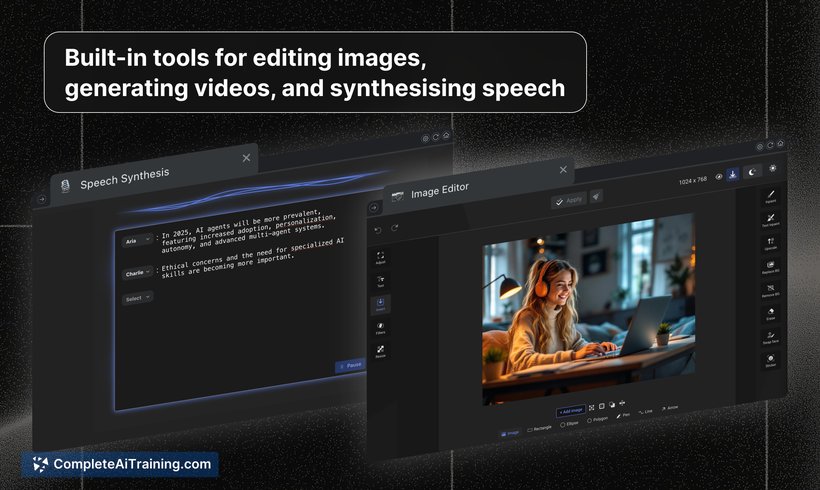820x490 pixels.
Task: Click the move arrows icon near Add image
Action: point(622,403)
